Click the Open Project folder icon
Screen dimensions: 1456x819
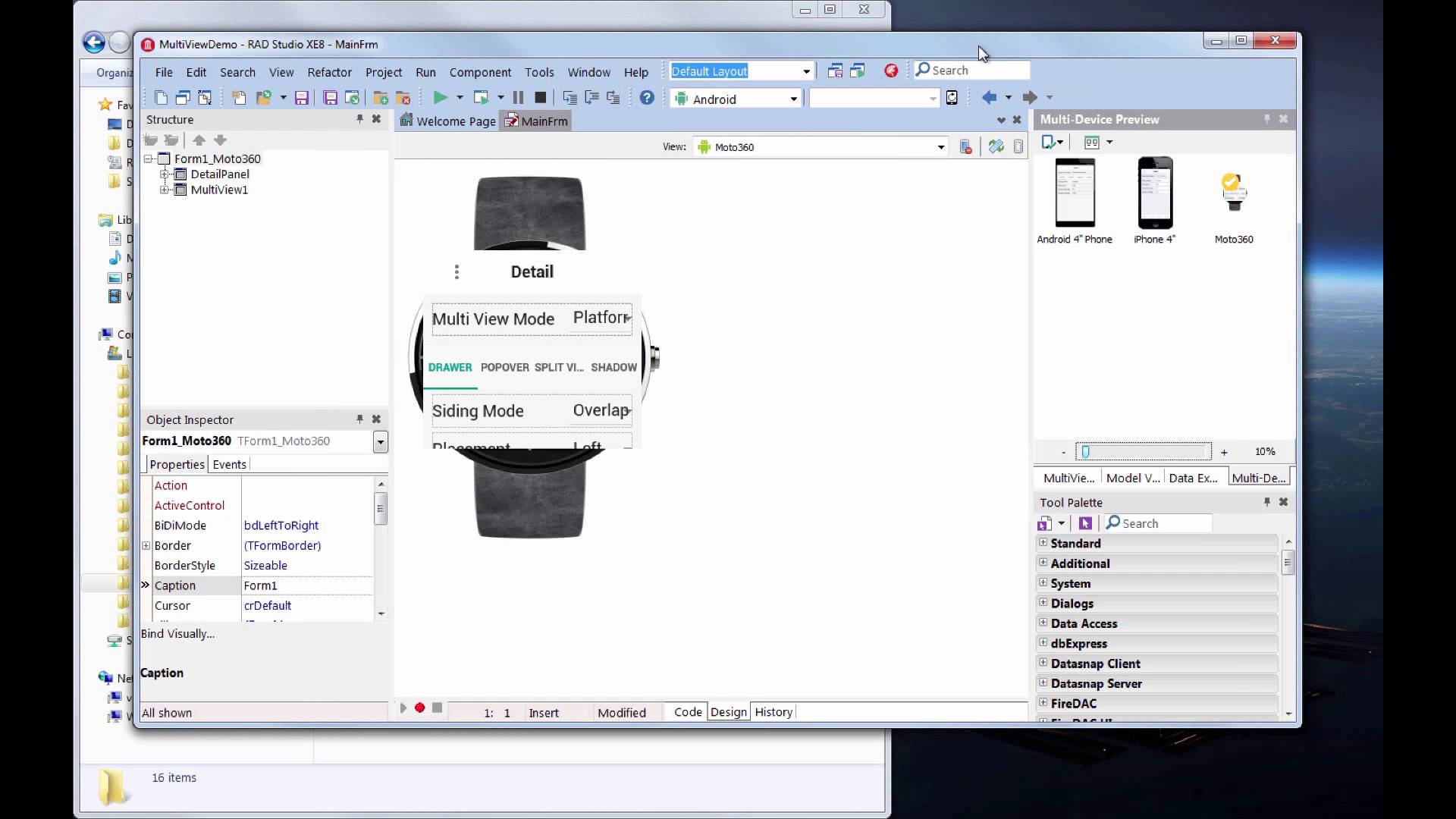(x=264, y=98)
